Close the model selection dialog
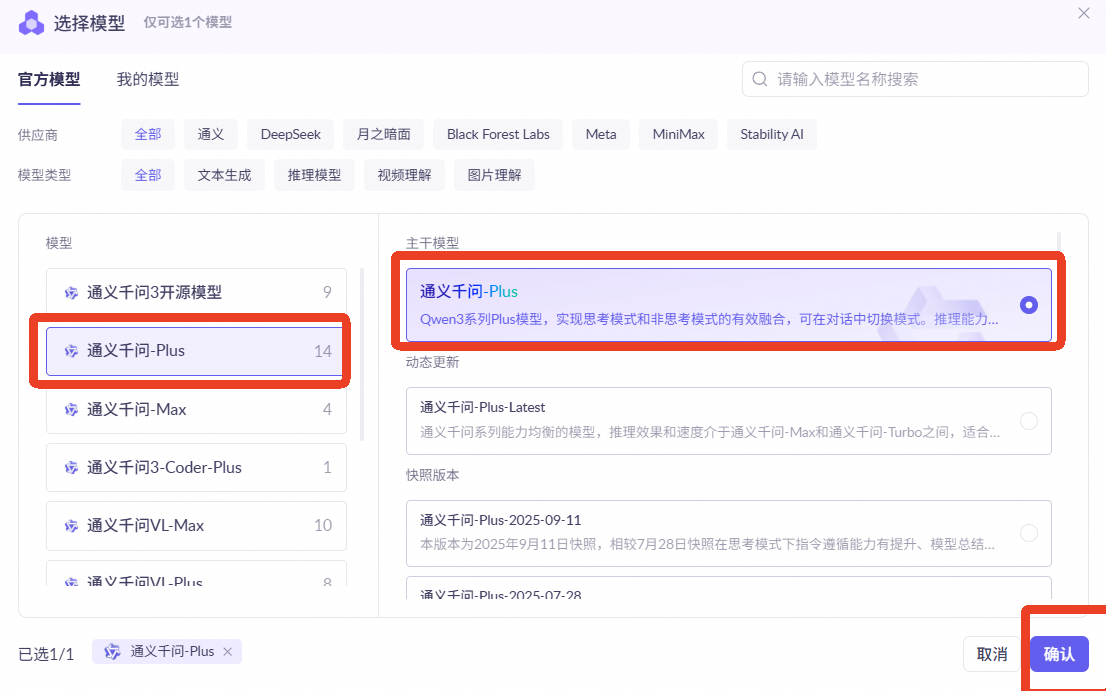 click(x=1084, y=13)
